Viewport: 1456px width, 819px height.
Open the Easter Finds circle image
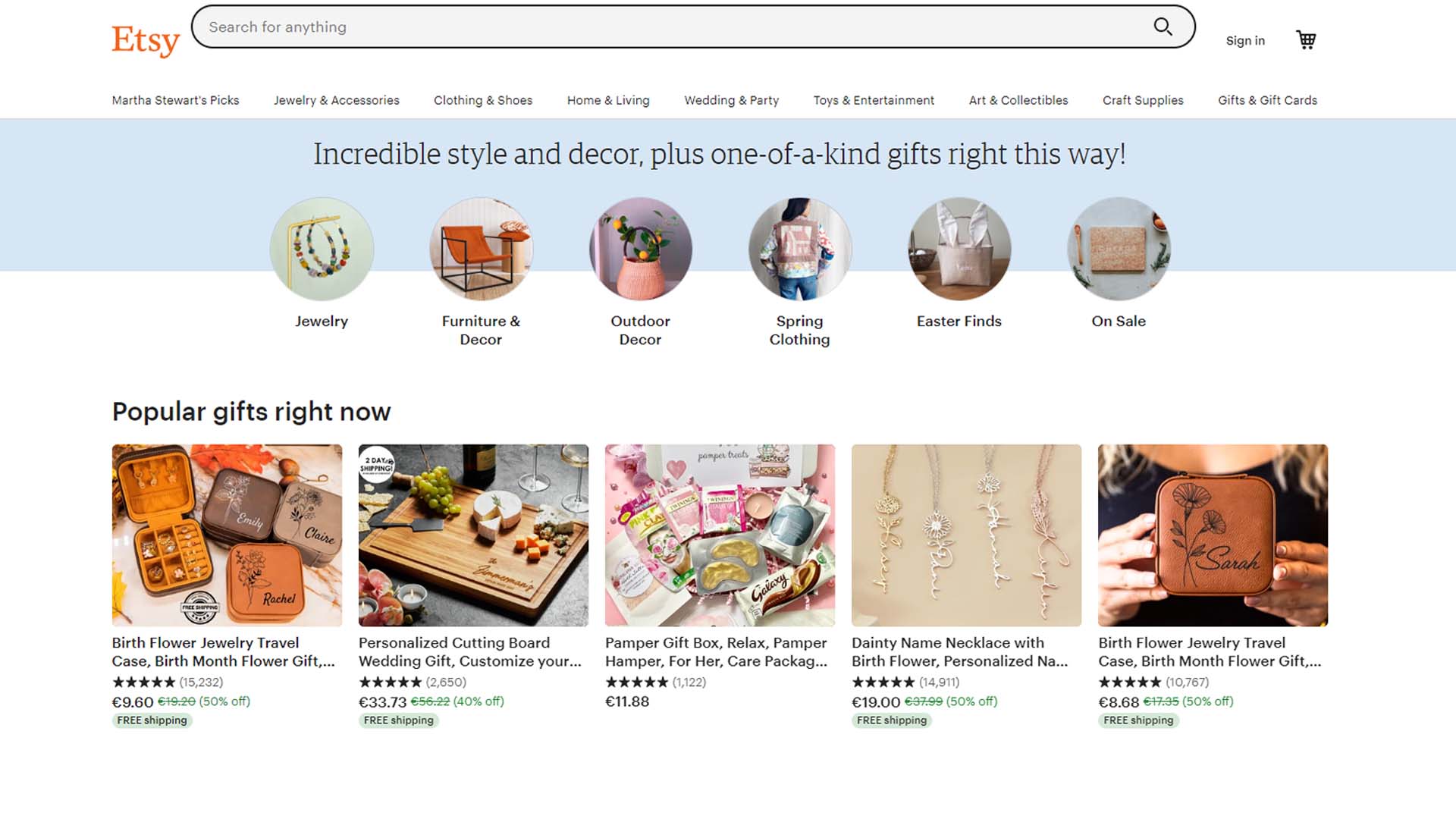[959, 248]
